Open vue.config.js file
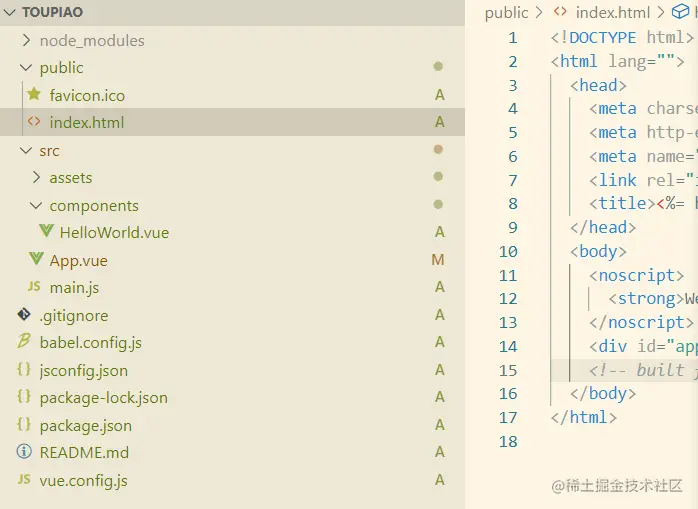 pyautogui.click(x=84, y=481)
